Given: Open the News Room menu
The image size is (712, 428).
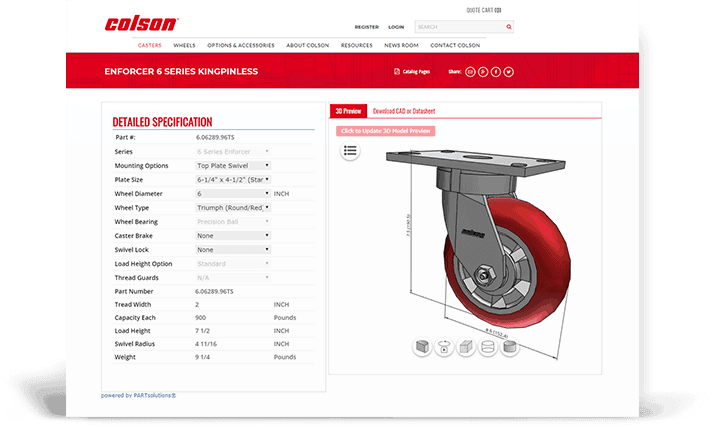Looking at the screenshot, I should click(x=401, y=45).
